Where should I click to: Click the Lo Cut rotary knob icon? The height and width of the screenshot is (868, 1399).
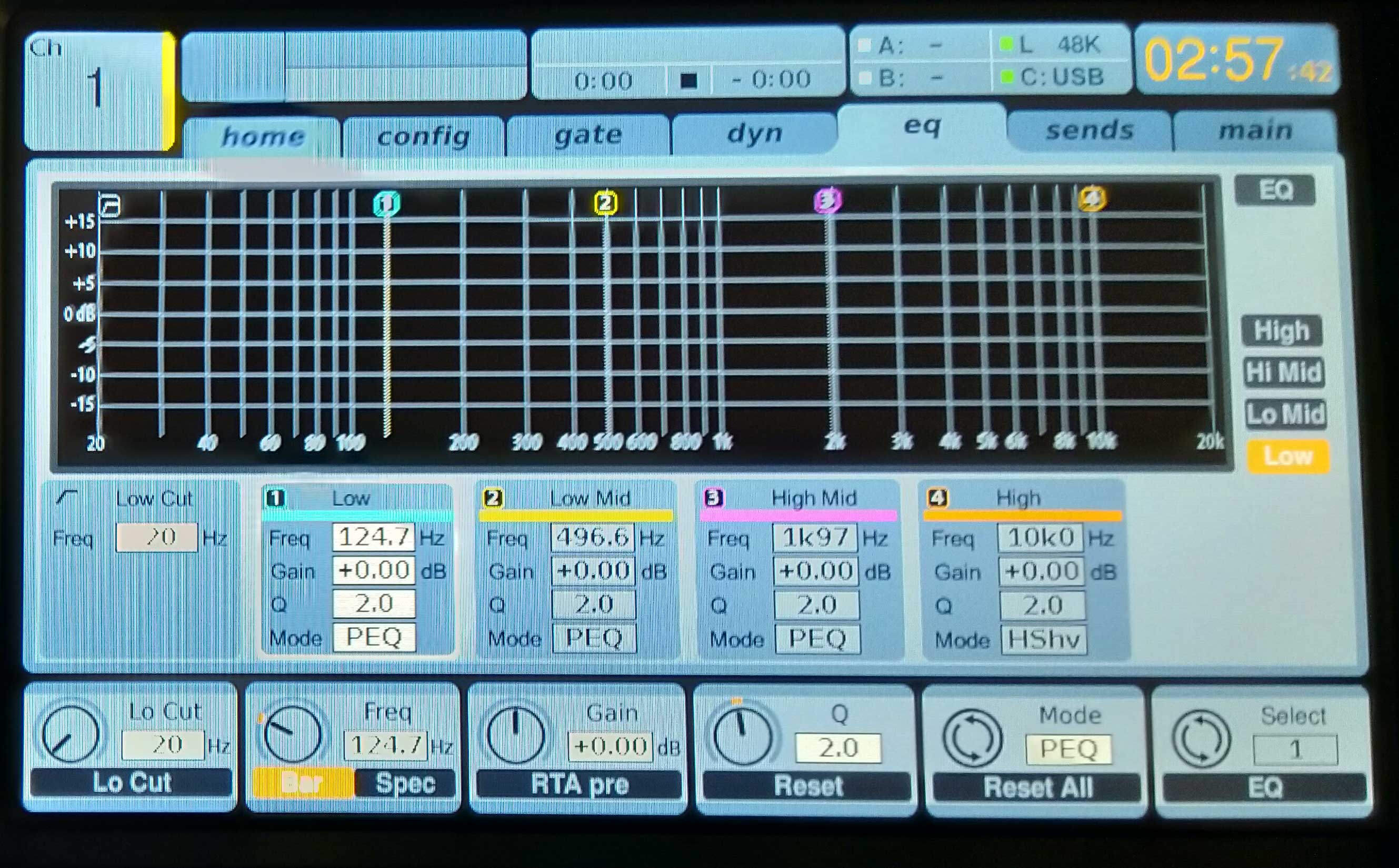pos(70,734)
